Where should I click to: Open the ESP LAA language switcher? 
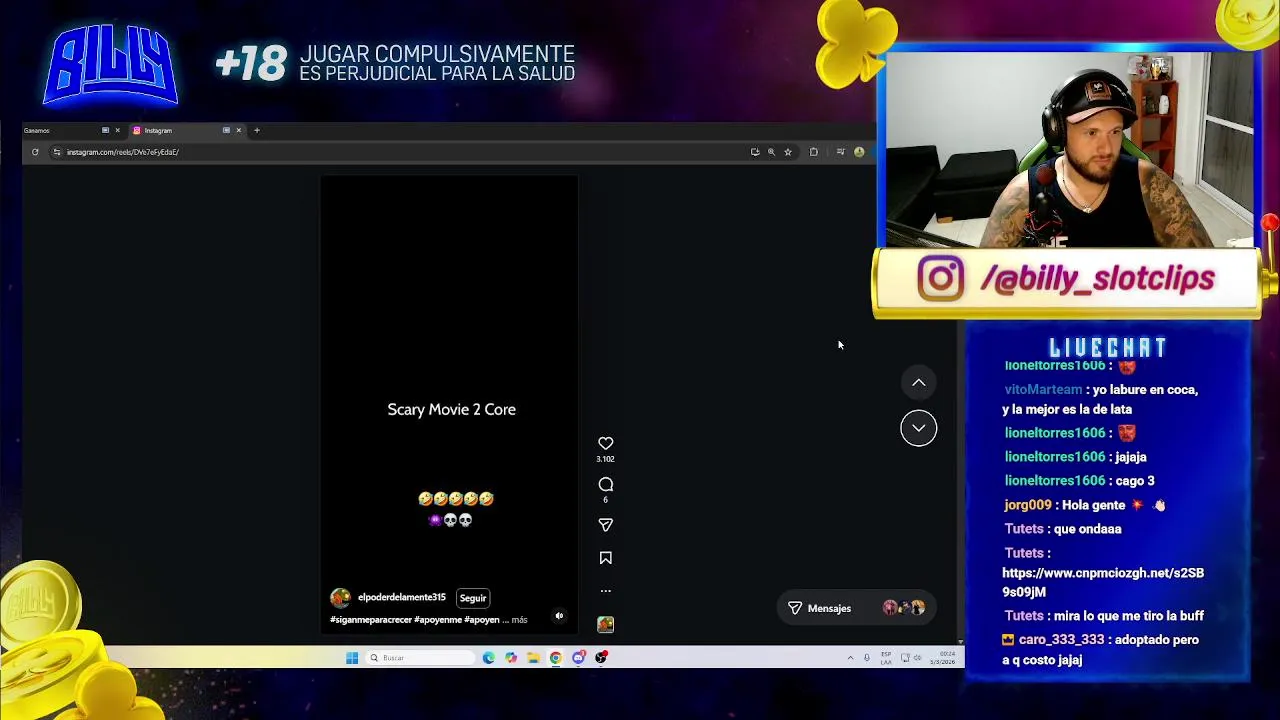pyautogui.click(x=886, y=658)
